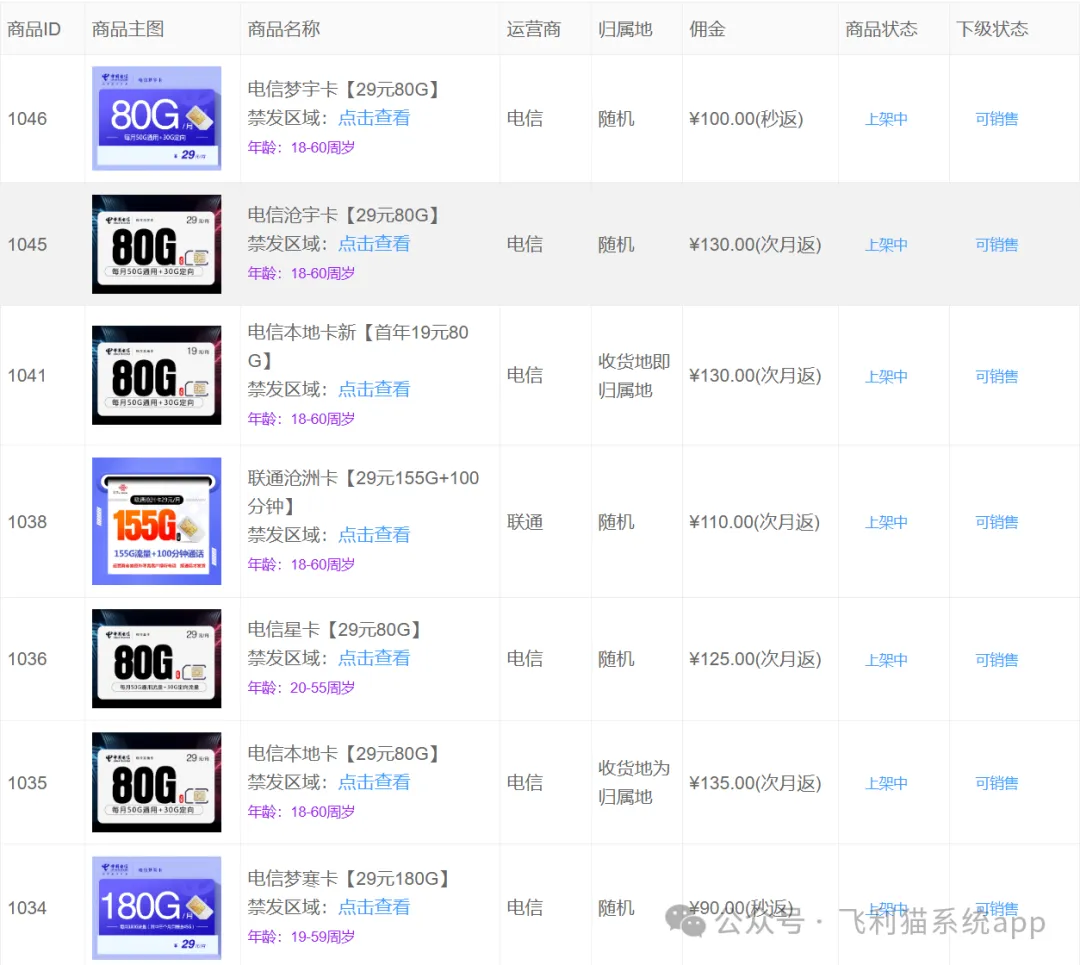Screen dimensions: 1080x965
Task: Click 上架中 in the 电信本地卡新 row
Action: pyautogui.click(x=886, y=377)
